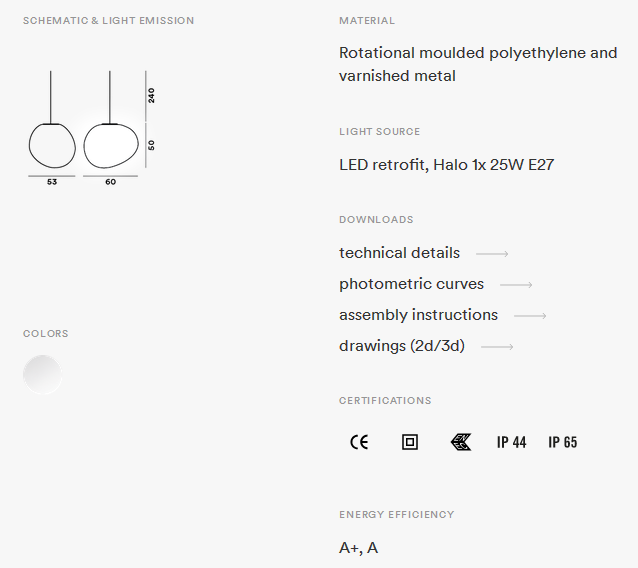Click the arrow beside drawings (2d/3d)
The image size is (638, 568).
click(497, 347)
